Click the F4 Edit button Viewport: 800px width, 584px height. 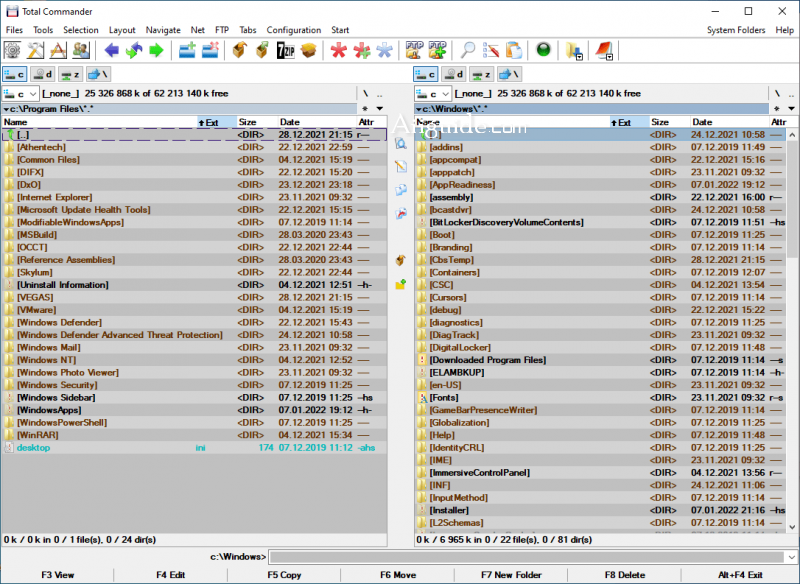click(170, 575)
